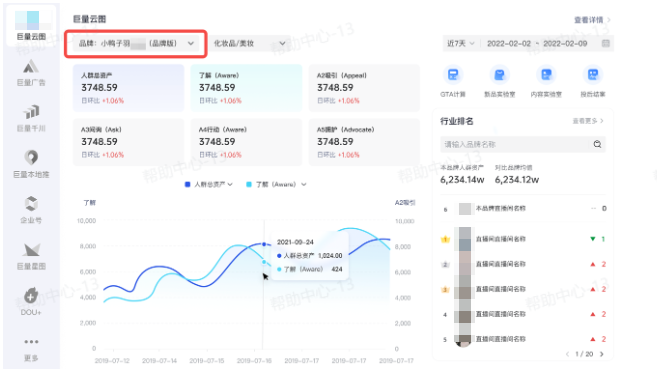Click the green down arrow on the rank 1 row
Viewport: 657px width, 372px height.
[592, 239]
